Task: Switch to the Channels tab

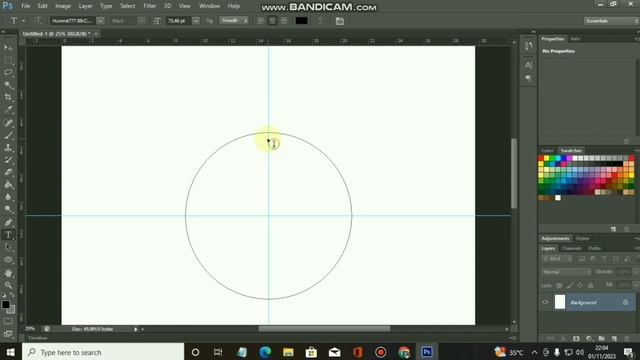Action: pos(571,248)
